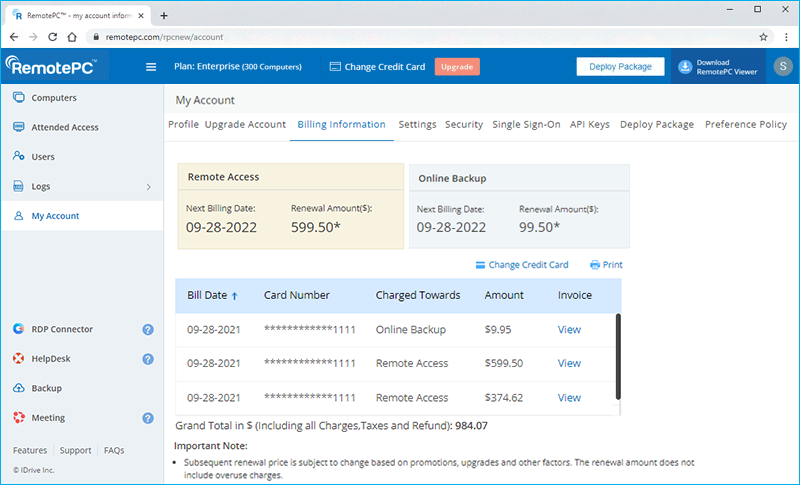Open the Deploy Package tab

pyautogui.click(x=657, y=124)
